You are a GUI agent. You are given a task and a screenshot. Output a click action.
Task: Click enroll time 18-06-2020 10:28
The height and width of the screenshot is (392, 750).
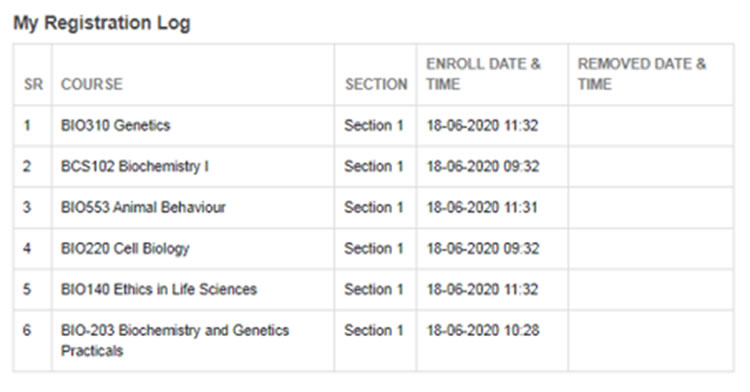[483, 330]
